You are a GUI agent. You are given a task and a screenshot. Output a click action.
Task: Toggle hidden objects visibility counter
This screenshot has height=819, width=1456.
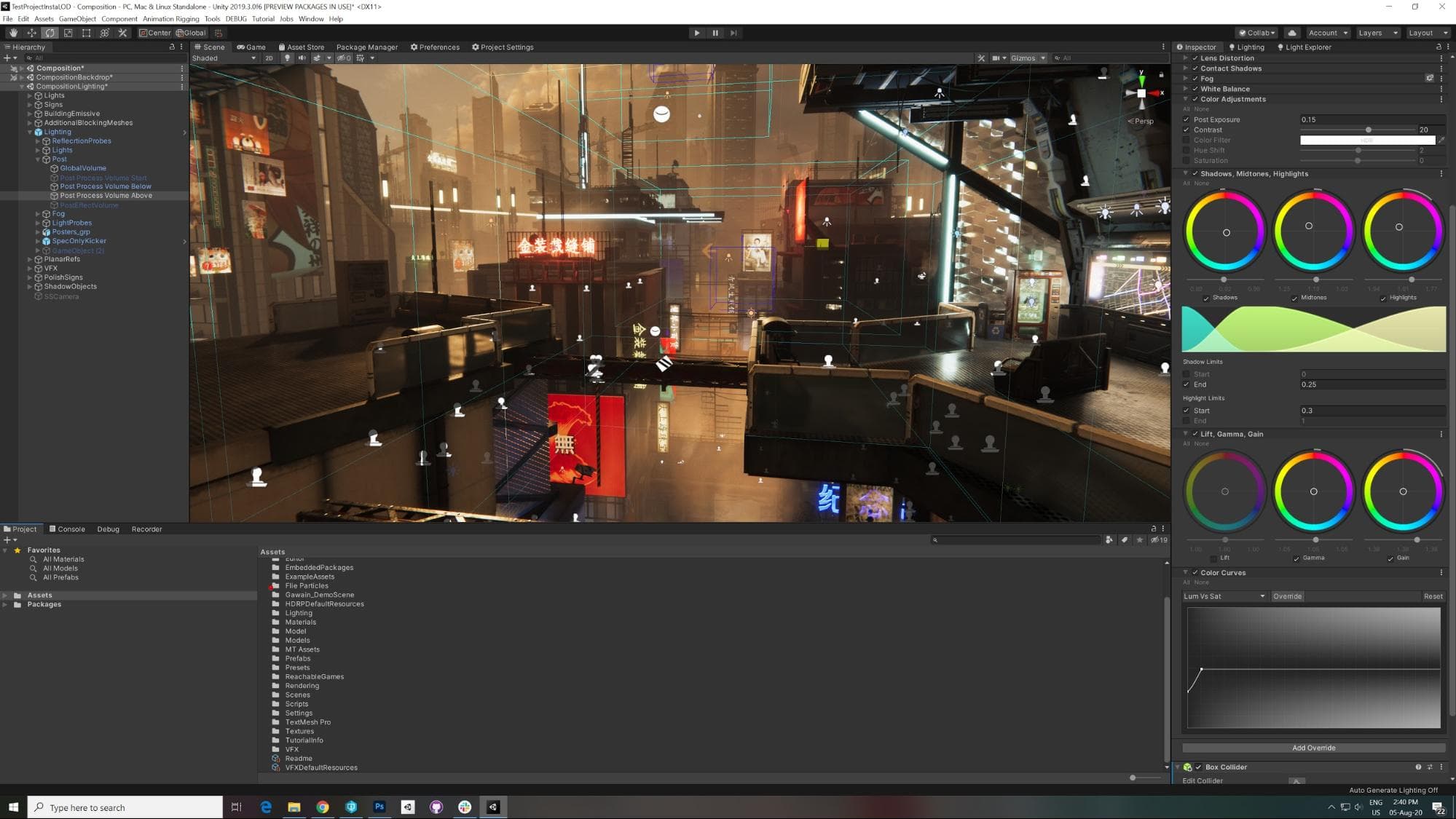[x=344, y=58]
